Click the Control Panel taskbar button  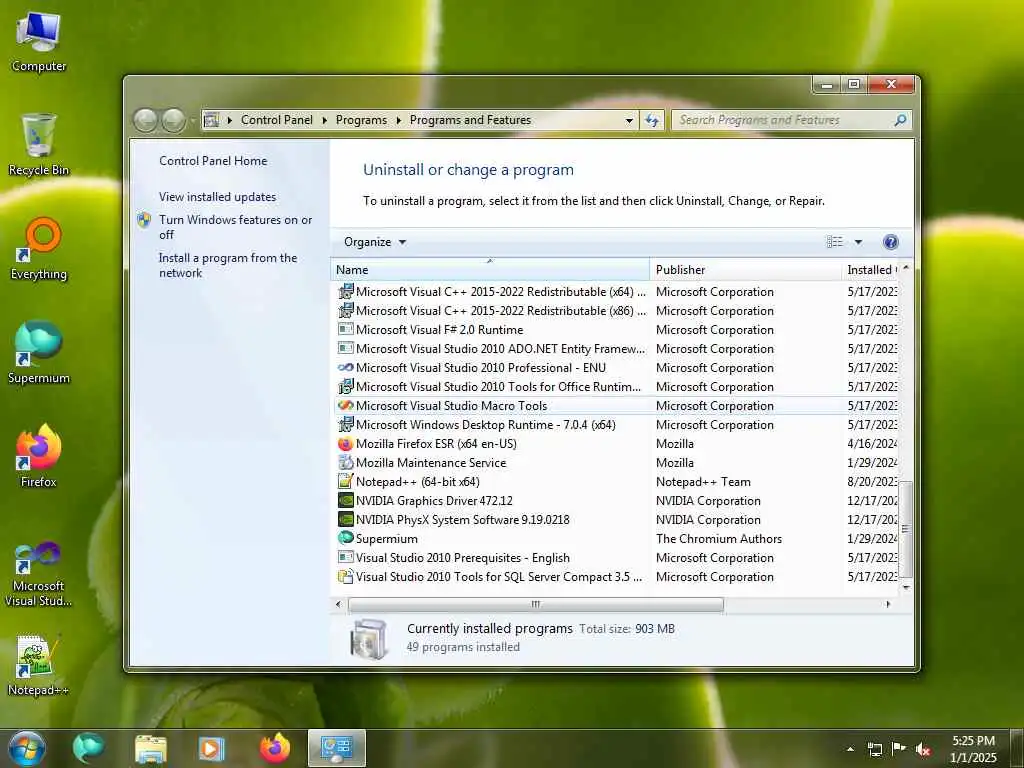coord(337,748)
